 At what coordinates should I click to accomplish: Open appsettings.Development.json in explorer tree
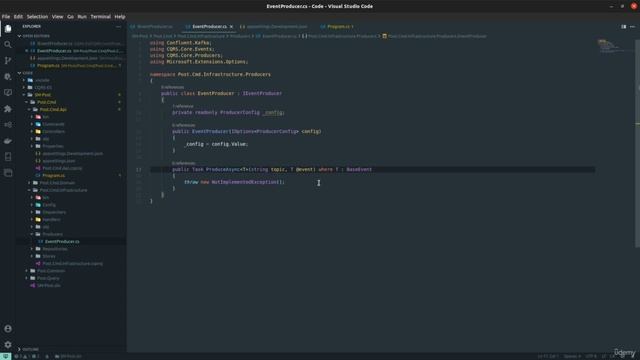pos(72,153)
